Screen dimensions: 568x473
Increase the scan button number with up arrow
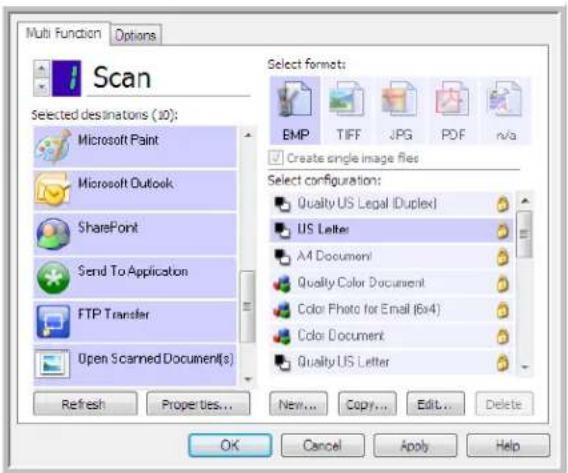pyautogui.click(x=42, y=68)
